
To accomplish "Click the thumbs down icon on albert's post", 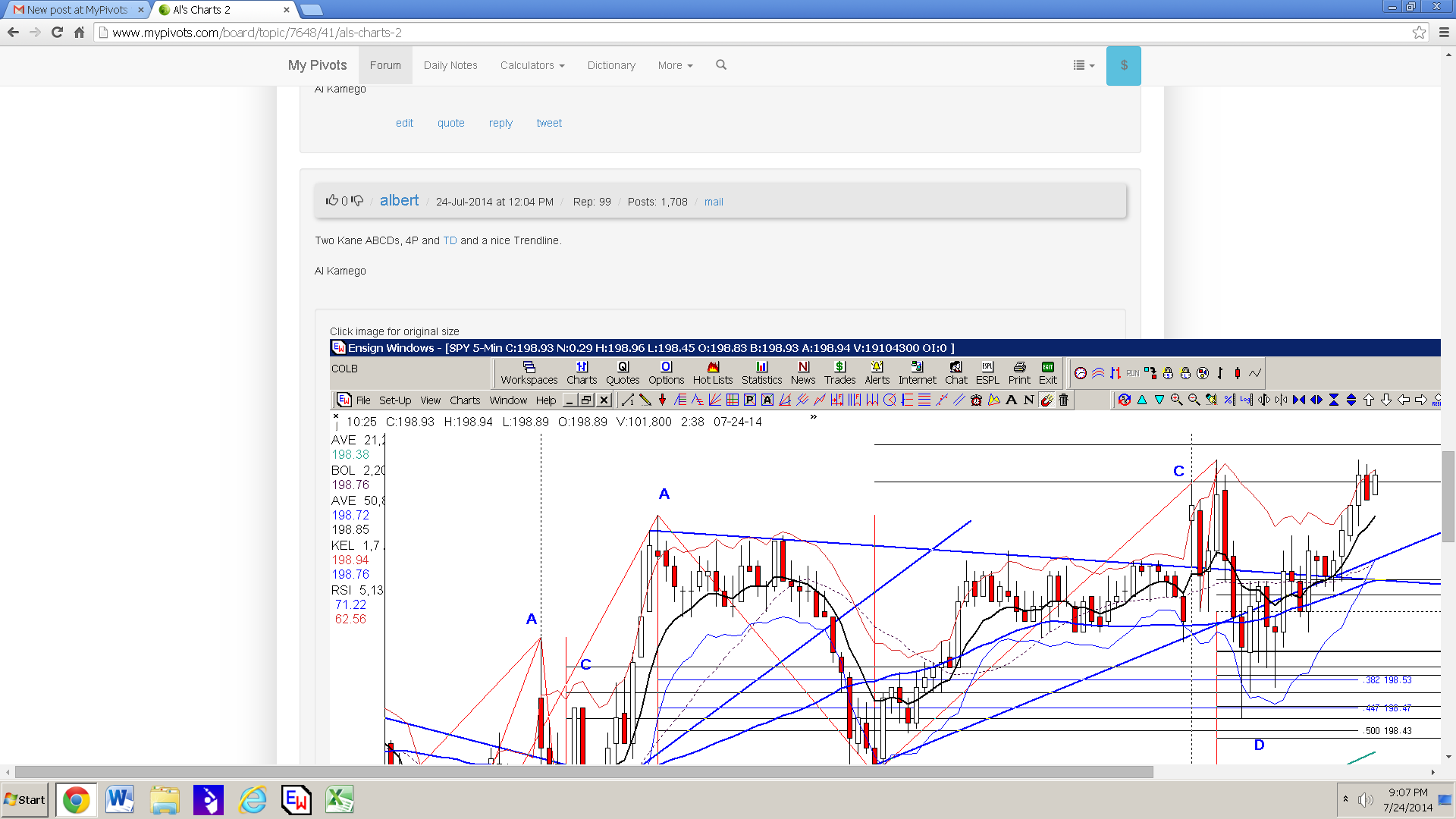I will (357, 201).
